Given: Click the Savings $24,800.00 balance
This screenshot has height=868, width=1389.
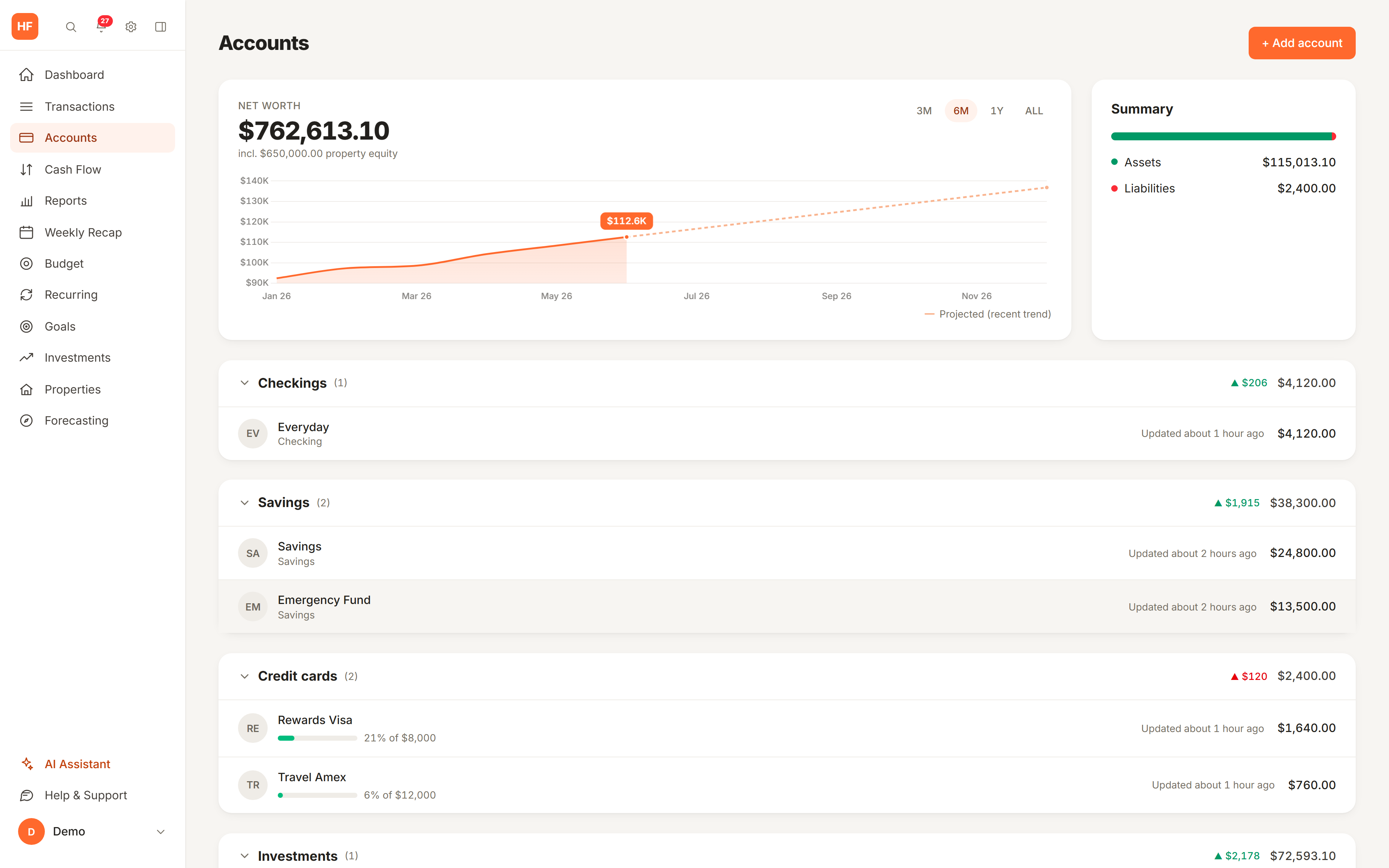Looking at the screenshot, I should [x=1303, y=553].
